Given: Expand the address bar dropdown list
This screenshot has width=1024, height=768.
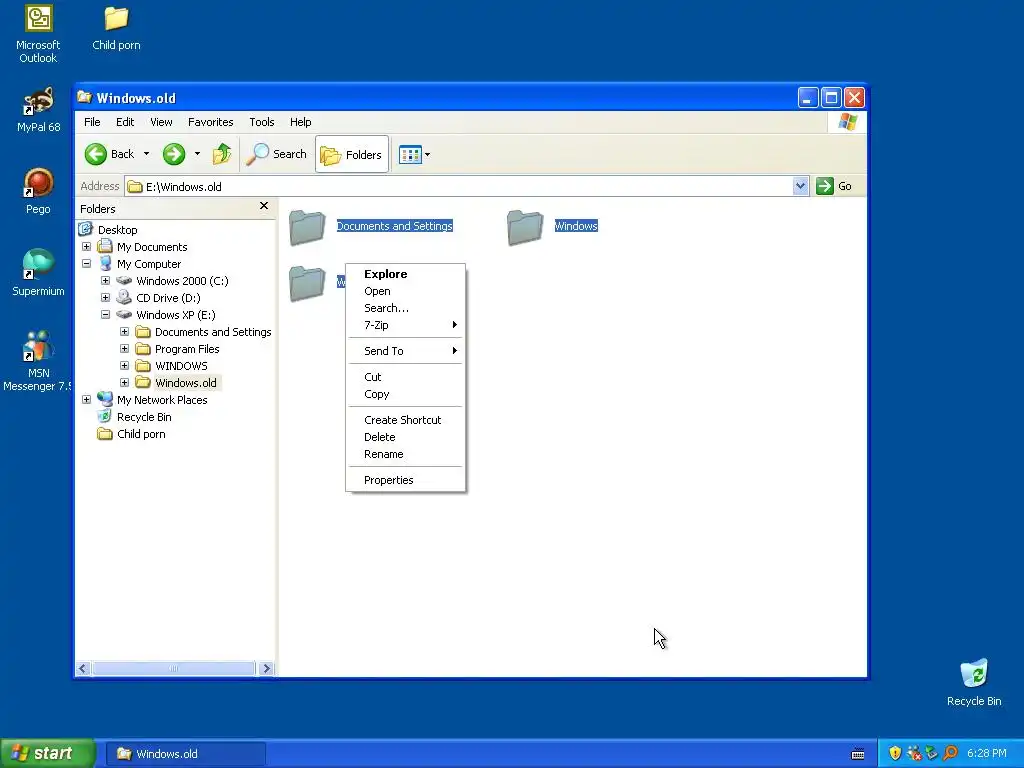Looking at the screenshot, I should [x=801, y=186].
